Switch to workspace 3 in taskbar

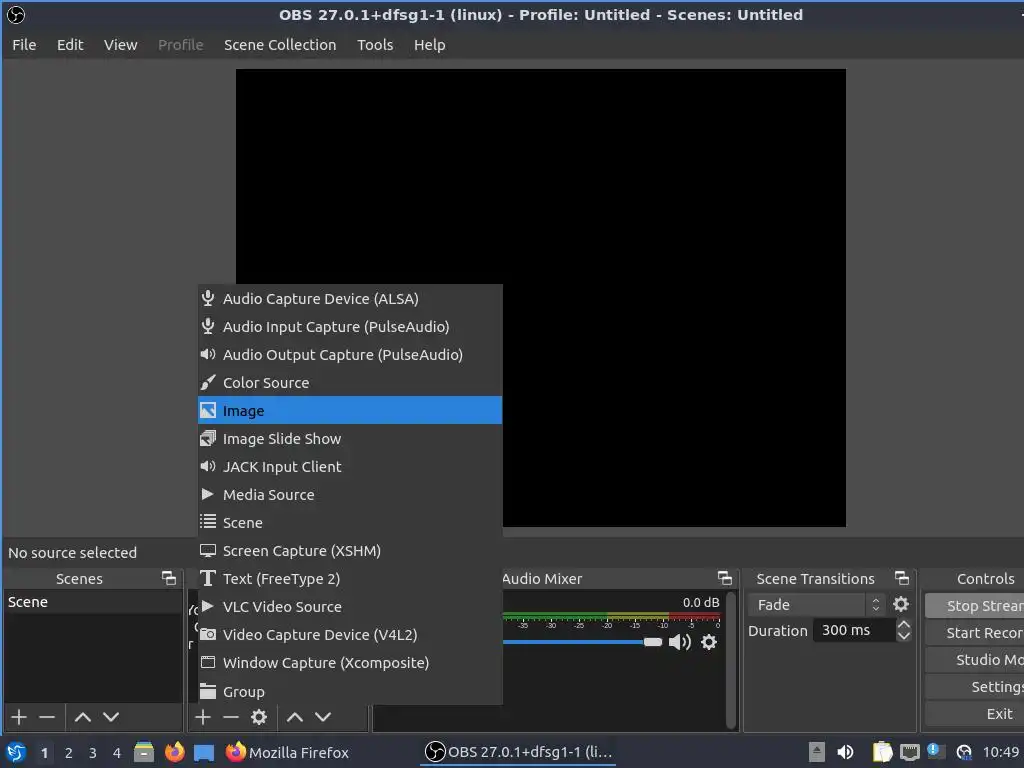[x=93, y=753]
